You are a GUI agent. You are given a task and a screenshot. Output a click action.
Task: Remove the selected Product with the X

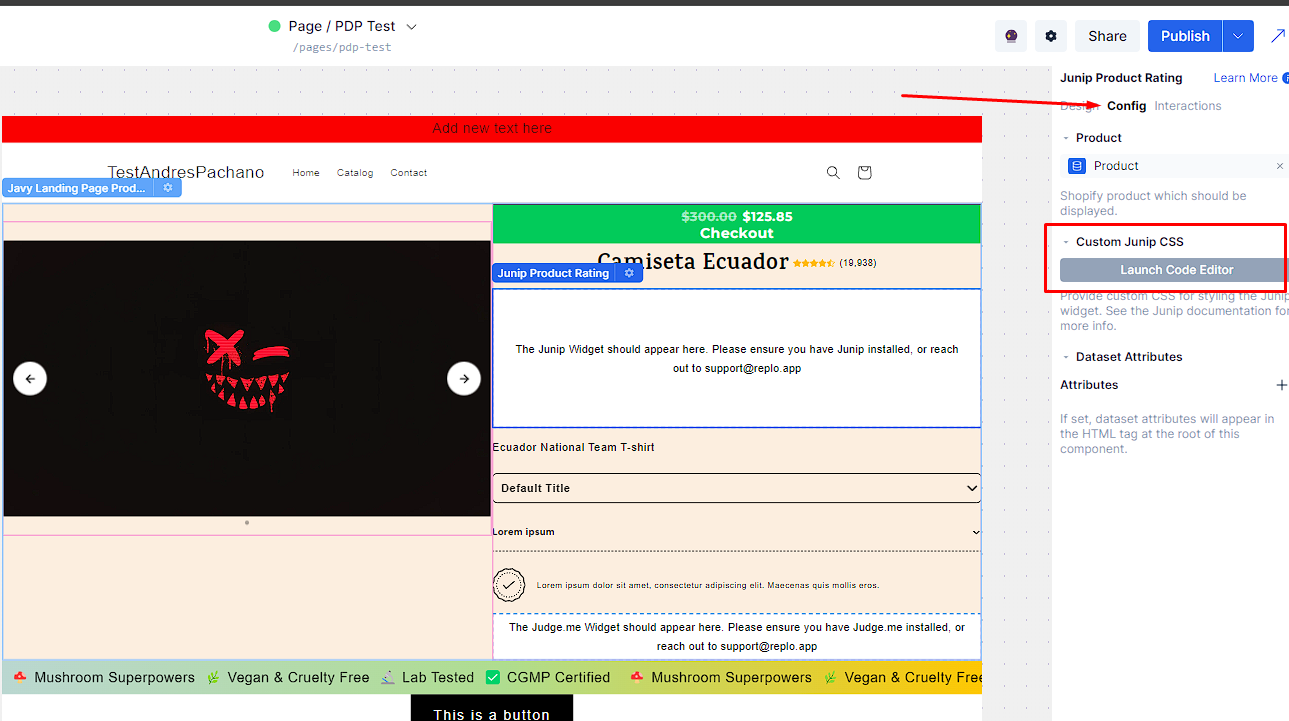click(x=1279, y=166)
